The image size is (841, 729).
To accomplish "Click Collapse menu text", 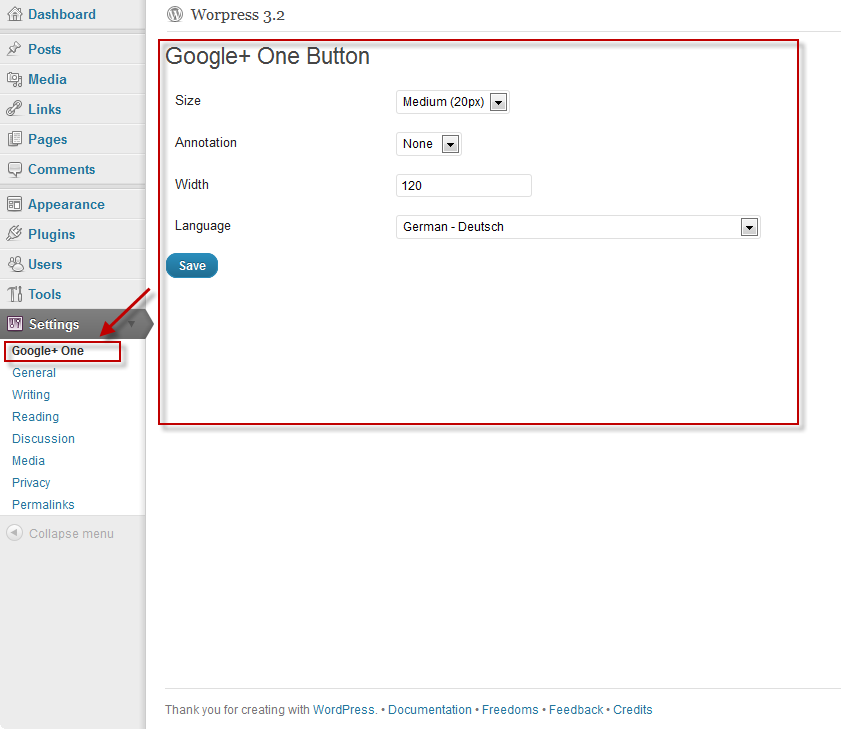I will 71,534.
